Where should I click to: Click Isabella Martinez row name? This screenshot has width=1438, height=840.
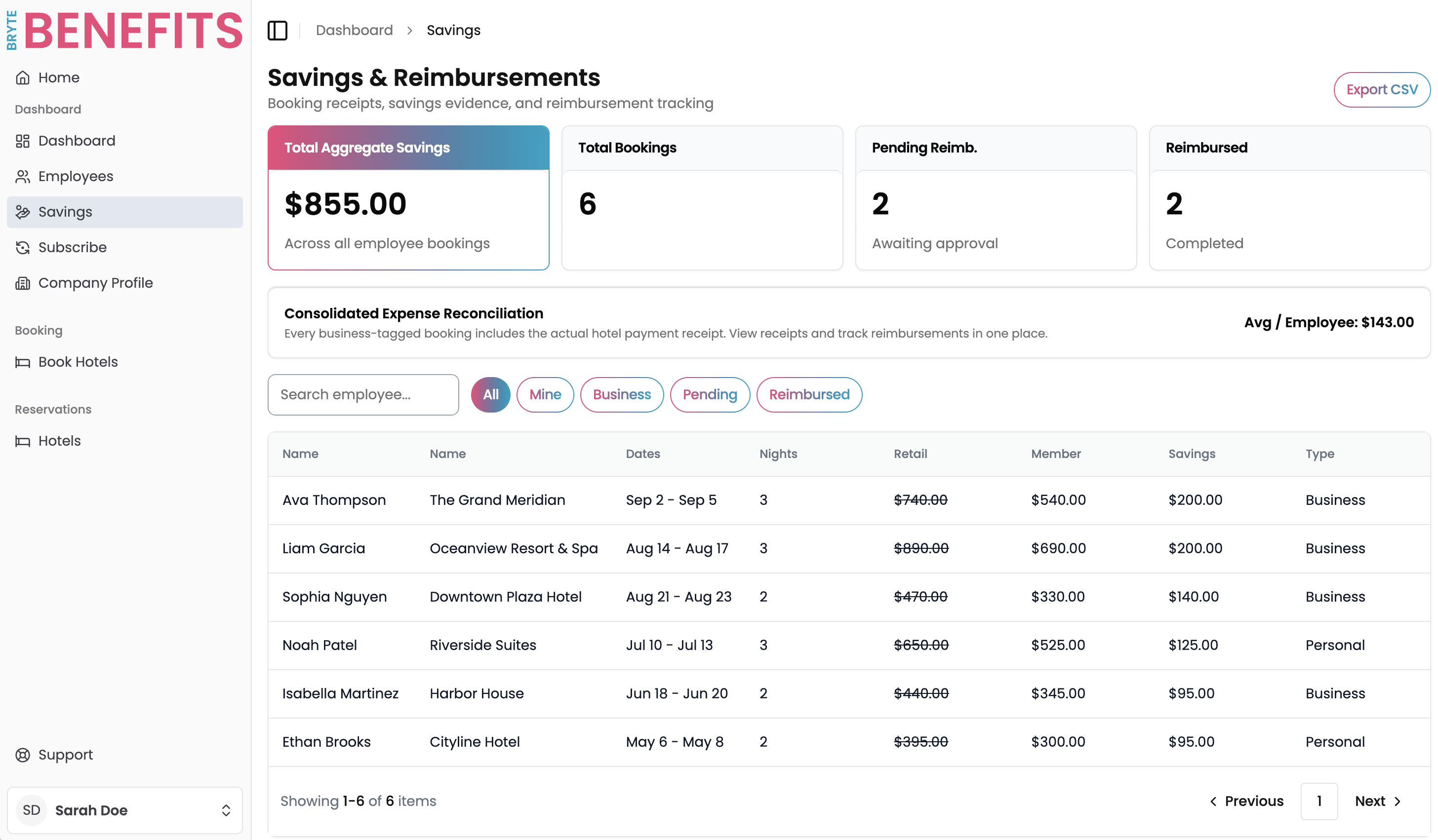point(341,694)
